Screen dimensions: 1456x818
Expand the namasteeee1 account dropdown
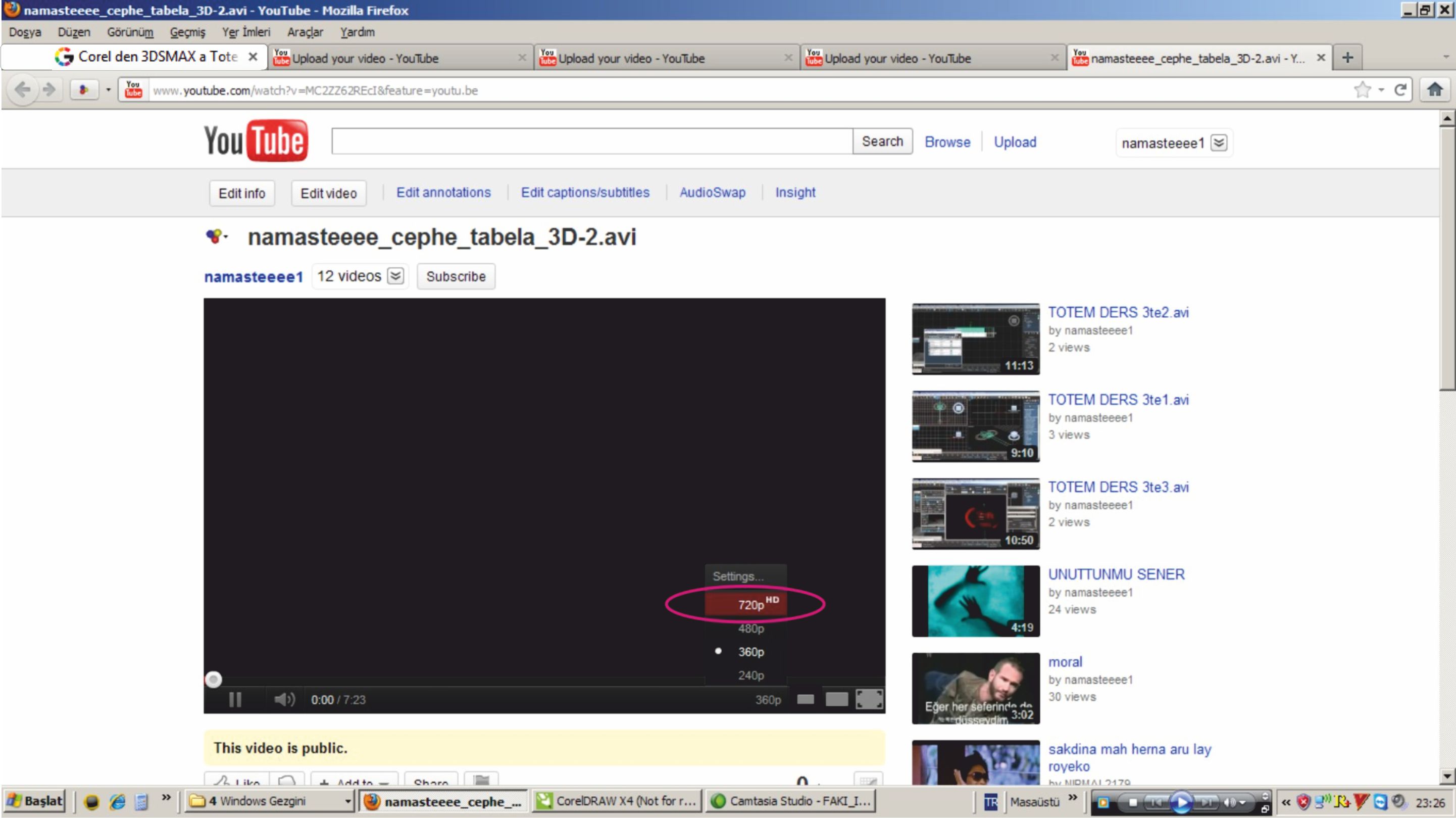pyautogui.click(x=1219, y=142)
